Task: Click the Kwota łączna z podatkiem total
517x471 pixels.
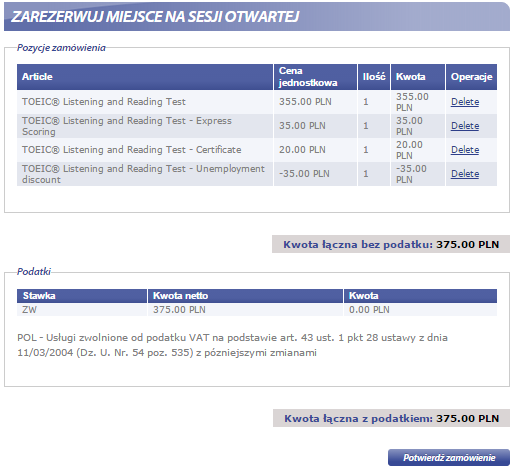Action: point(391,418)
